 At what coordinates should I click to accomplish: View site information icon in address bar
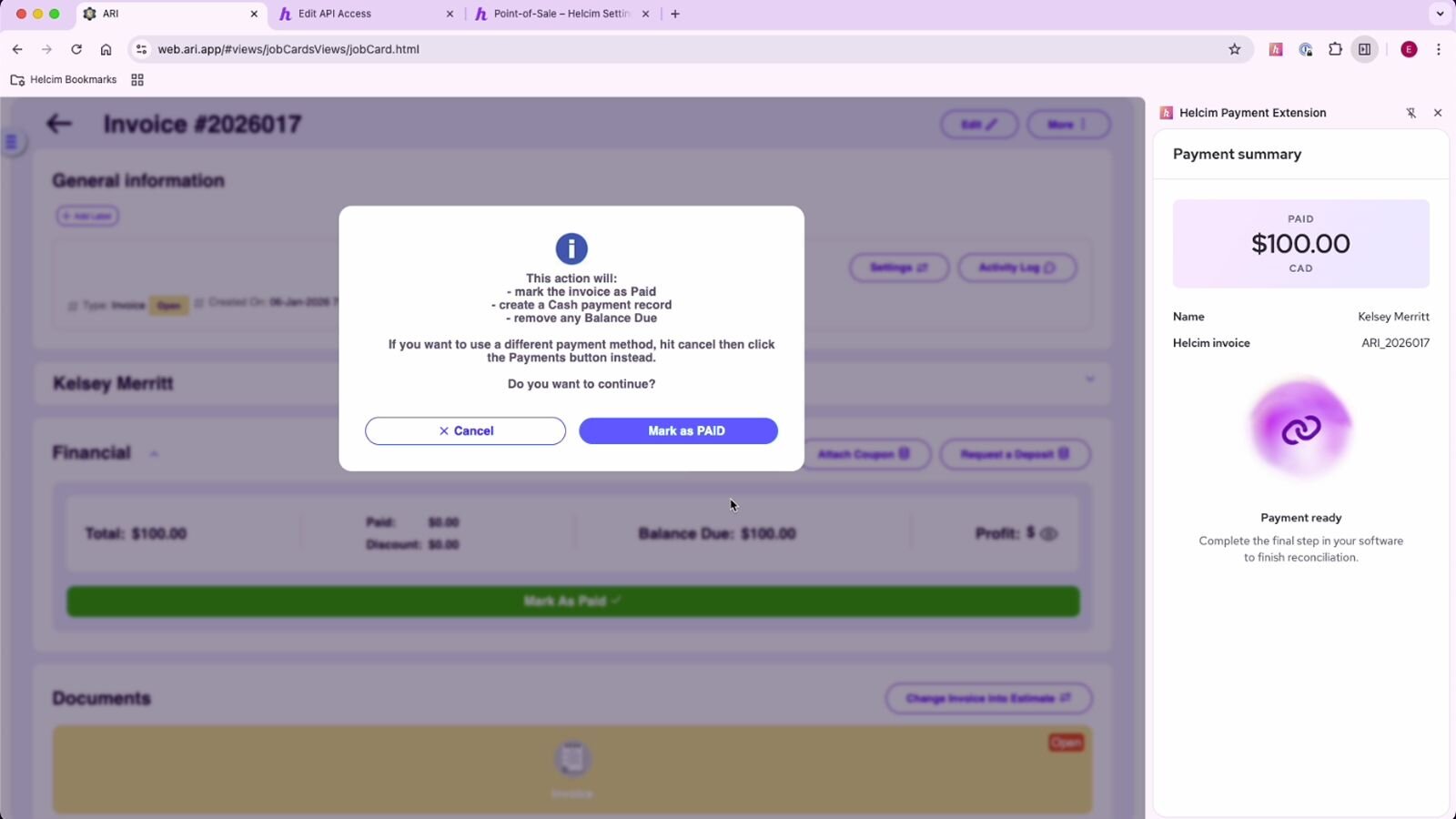(141, 50)
